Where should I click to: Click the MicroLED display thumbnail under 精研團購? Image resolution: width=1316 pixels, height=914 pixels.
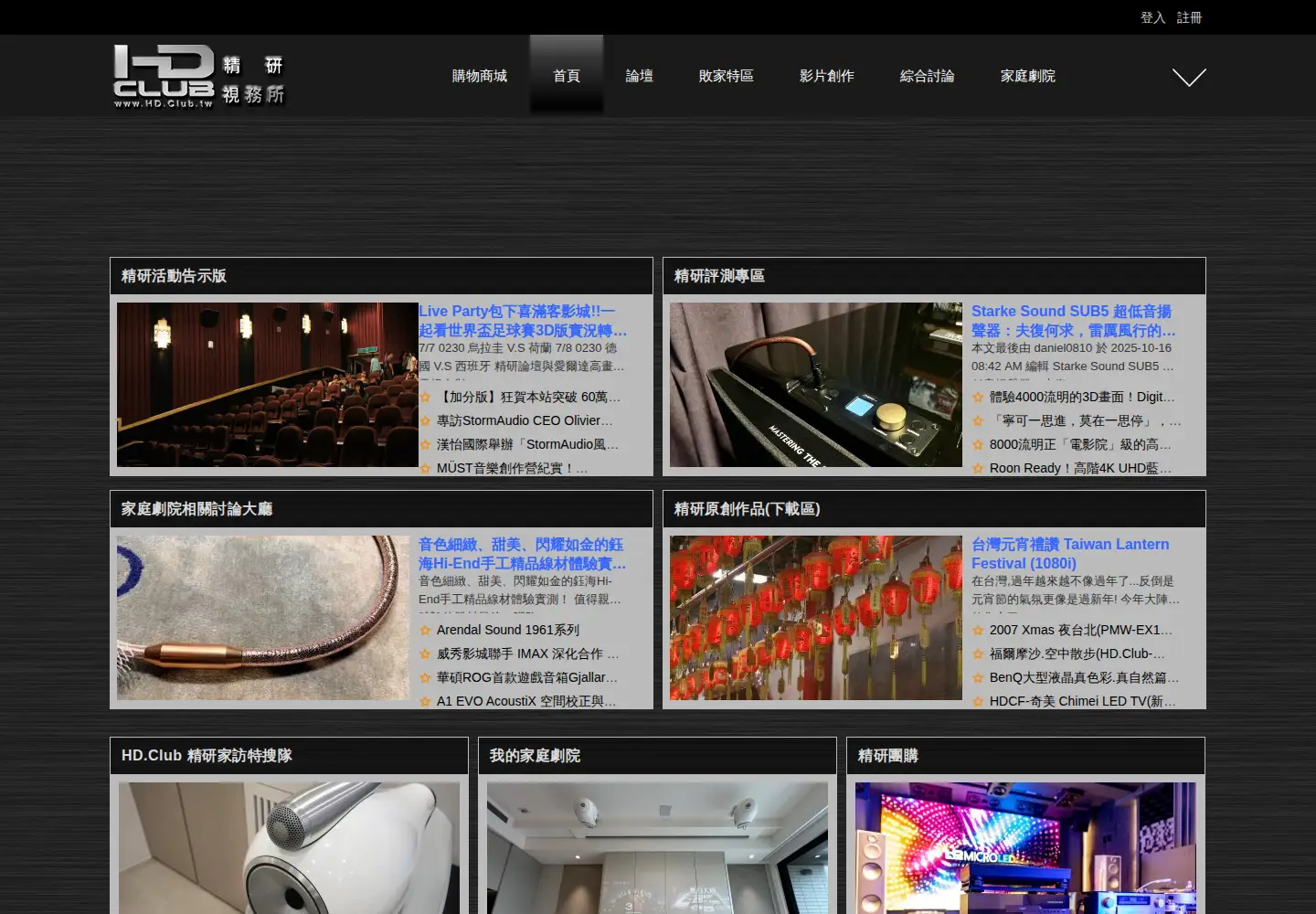click(x=1025, y=847)
